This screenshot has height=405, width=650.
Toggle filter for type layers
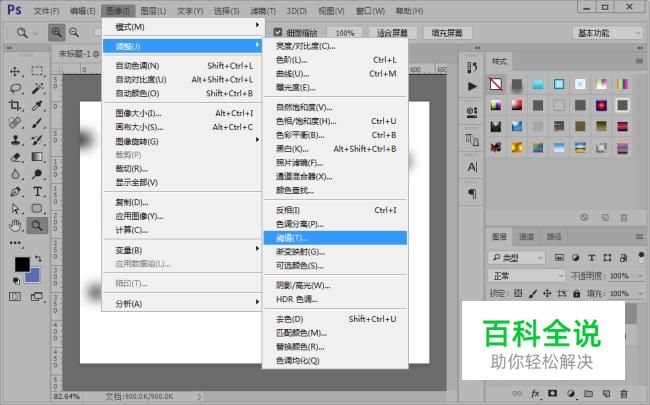[x=592, y=257]
